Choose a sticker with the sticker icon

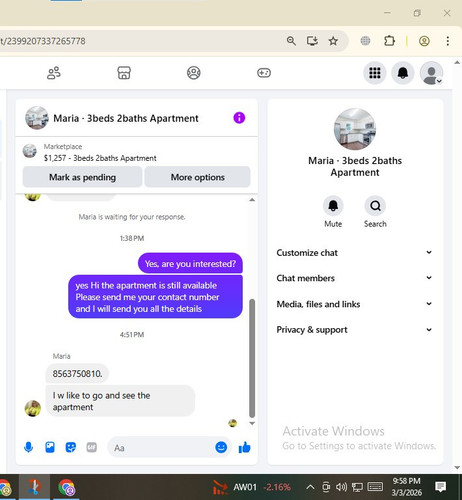click(71, 447)
